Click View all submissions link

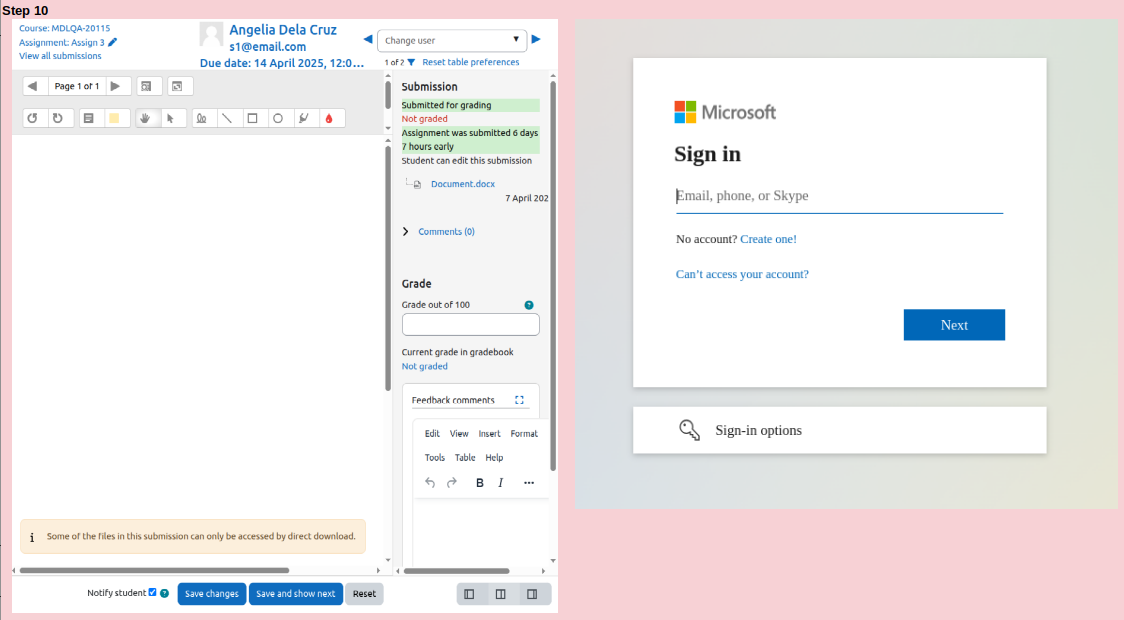(60, 56)
